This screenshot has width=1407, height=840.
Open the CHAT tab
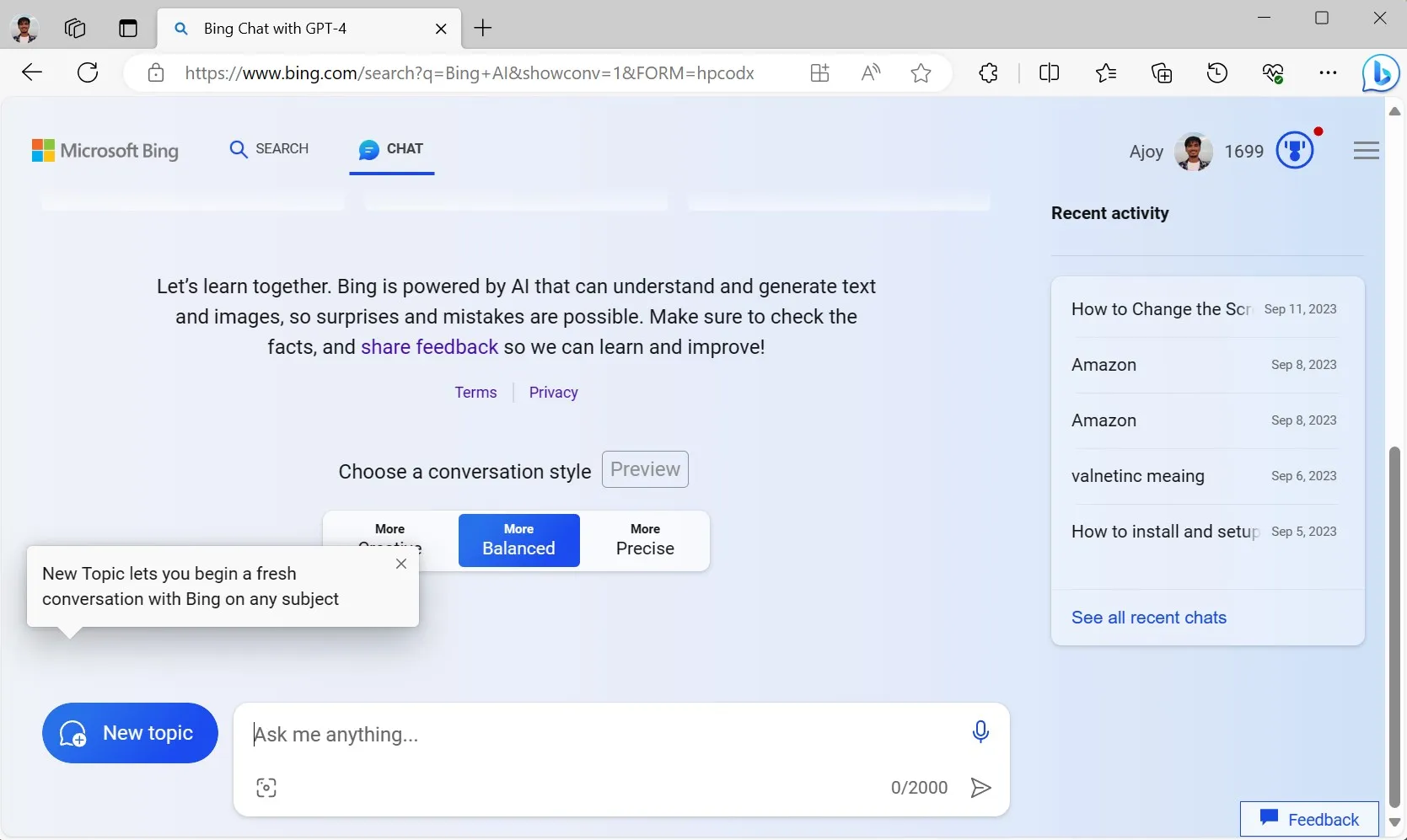(x=391, y=148)
